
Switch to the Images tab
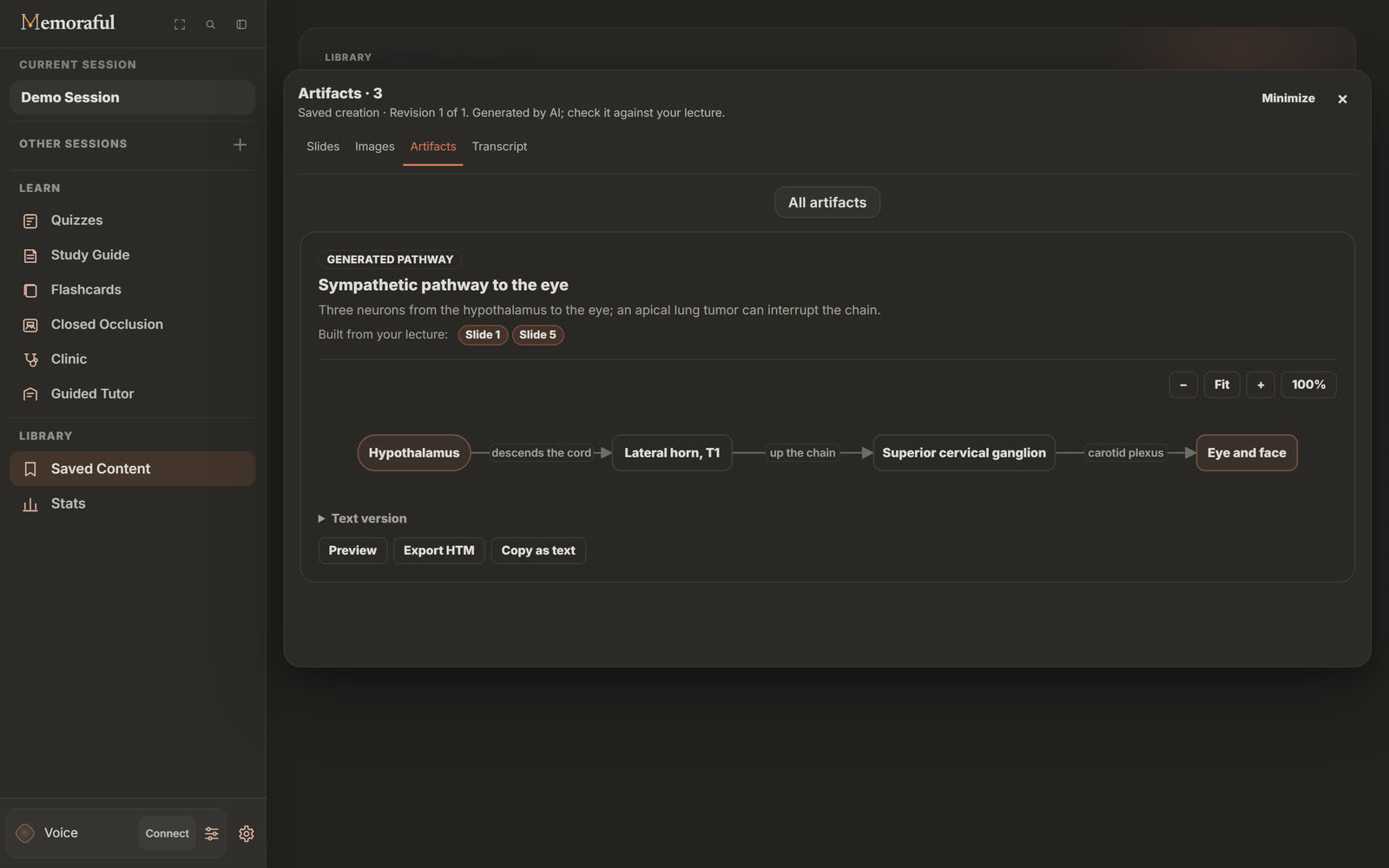pyautogui.click(x=375, y=147)
